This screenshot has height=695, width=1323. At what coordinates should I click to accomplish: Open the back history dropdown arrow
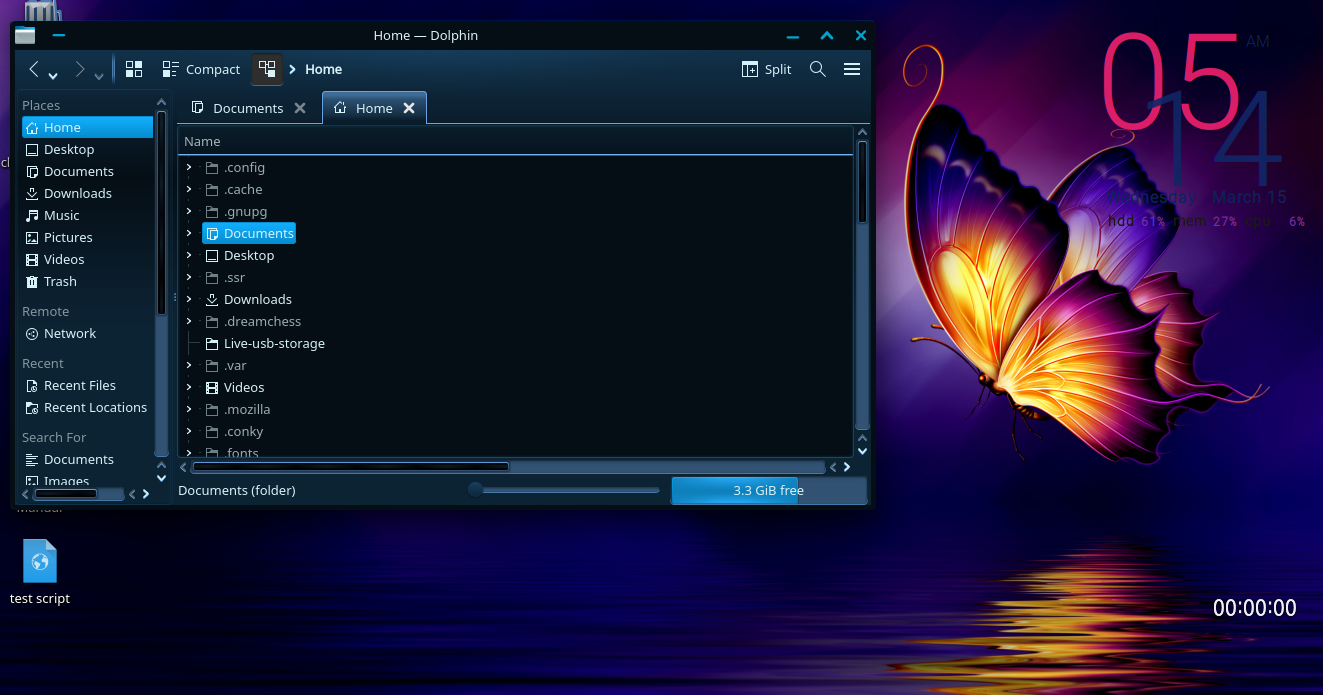point(53,75)
